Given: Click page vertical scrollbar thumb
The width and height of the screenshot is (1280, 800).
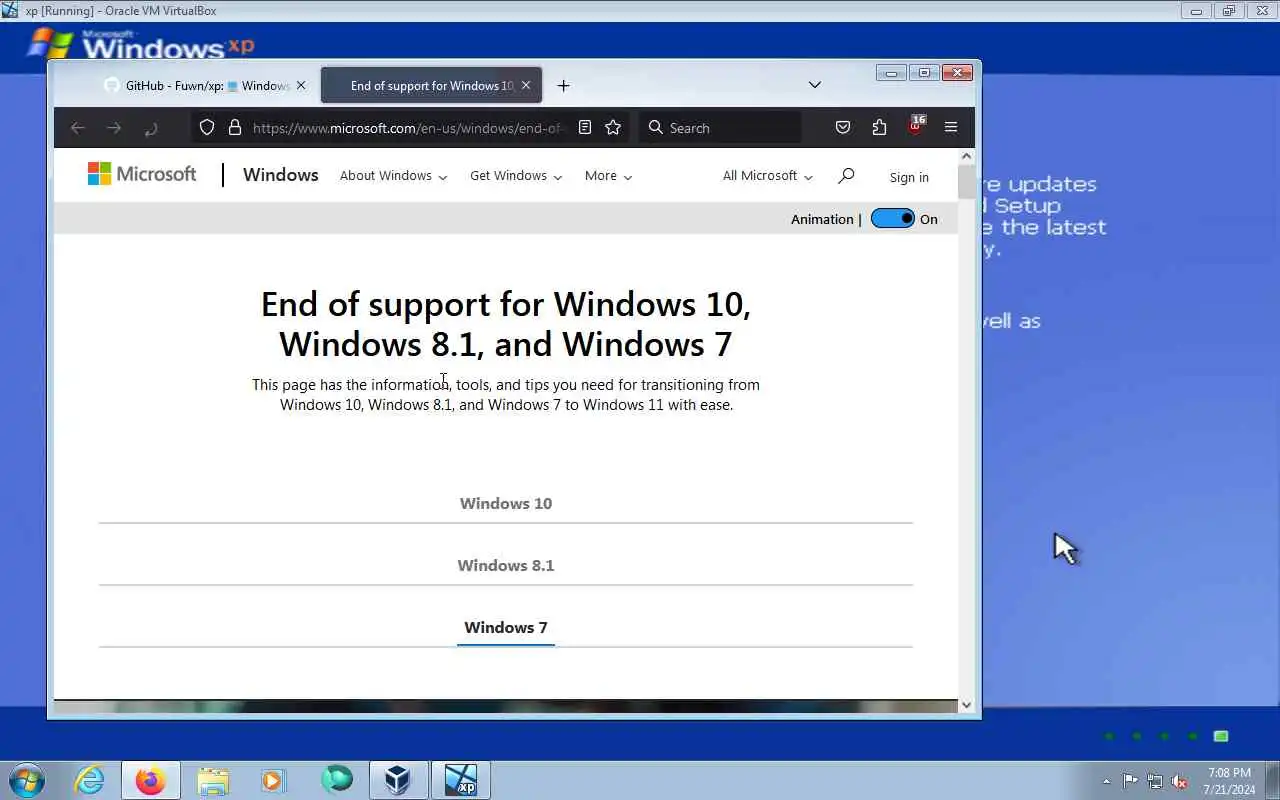Looking at the screenshot, I should (966, 182).
